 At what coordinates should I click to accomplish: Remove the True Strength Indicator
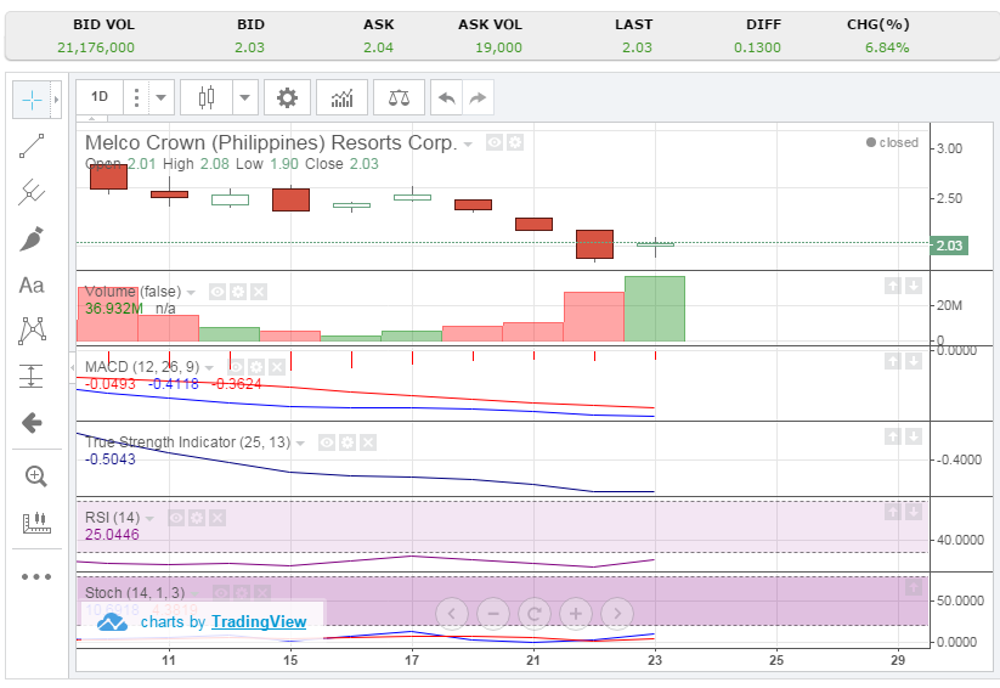[368, 443]
